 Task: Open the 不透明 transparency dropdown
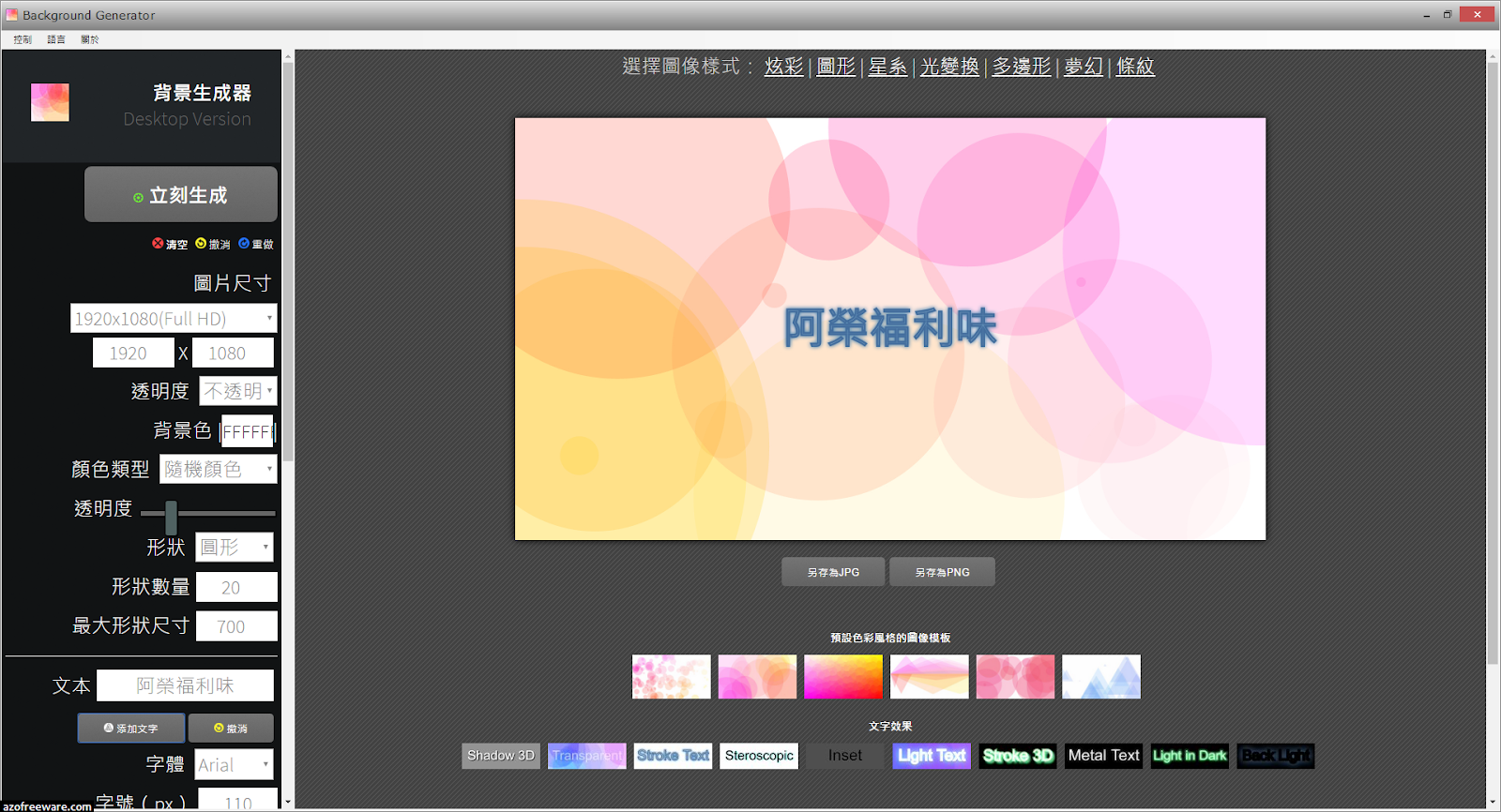click(x=238, y=391)
